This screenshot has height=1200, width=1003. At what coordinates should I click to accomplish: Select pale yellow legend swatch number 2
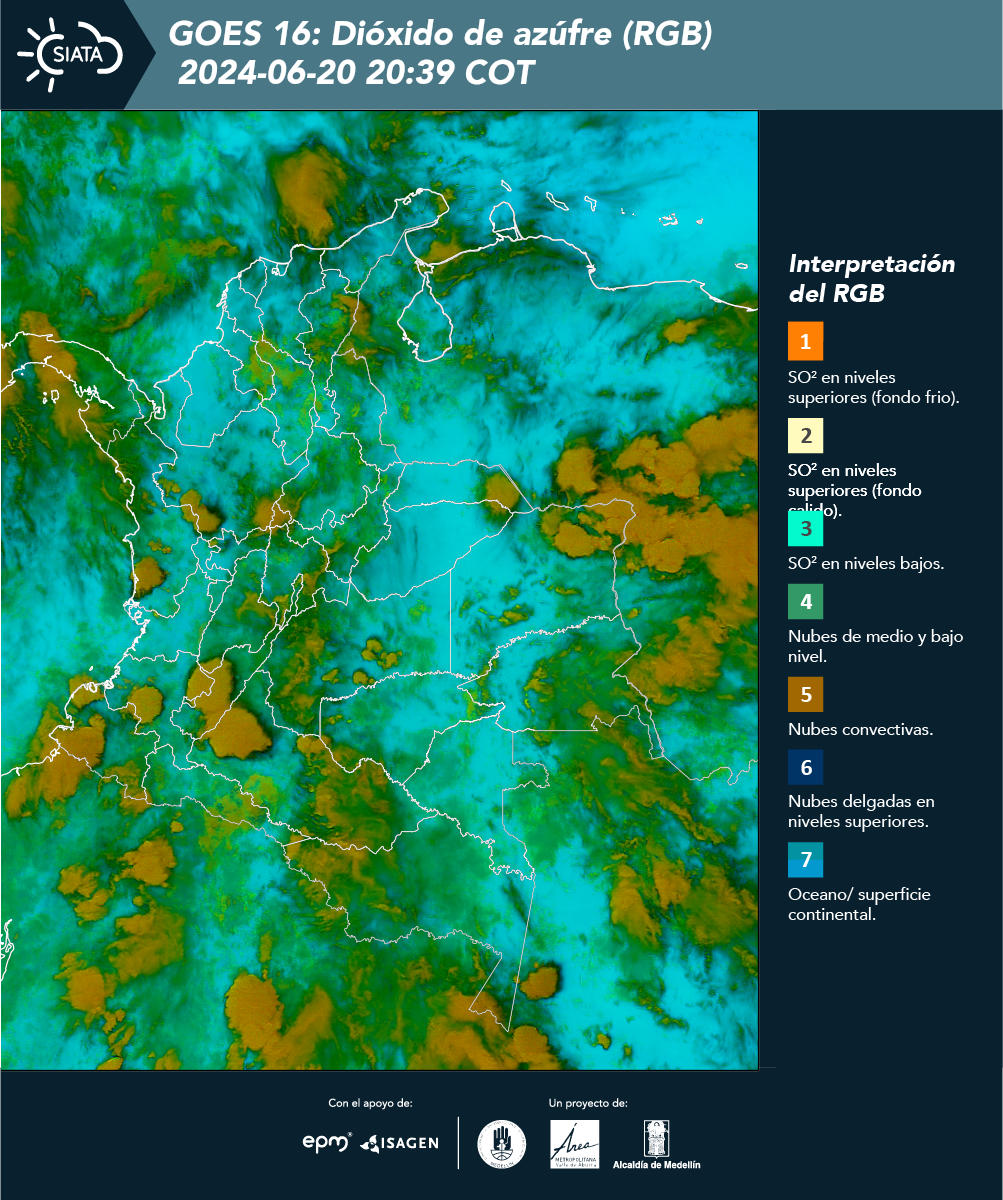click(805, 435)
